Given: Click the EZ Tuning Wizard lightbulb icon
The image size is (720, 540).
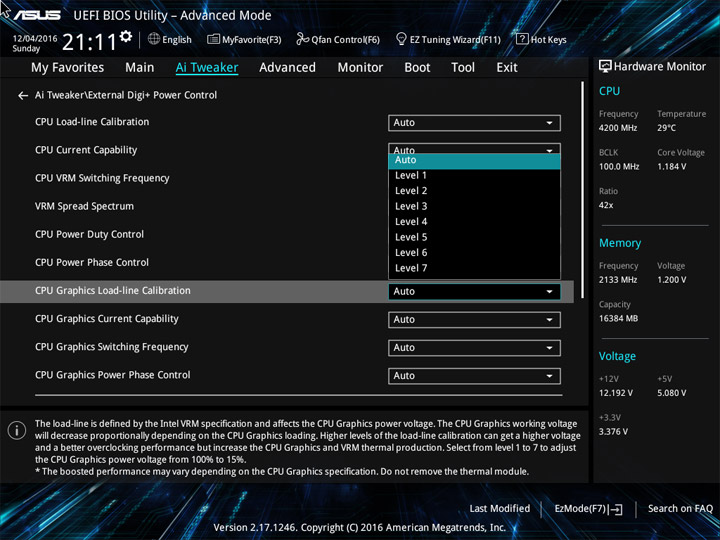Looking at the screenshot, I should tap(401, 39).
